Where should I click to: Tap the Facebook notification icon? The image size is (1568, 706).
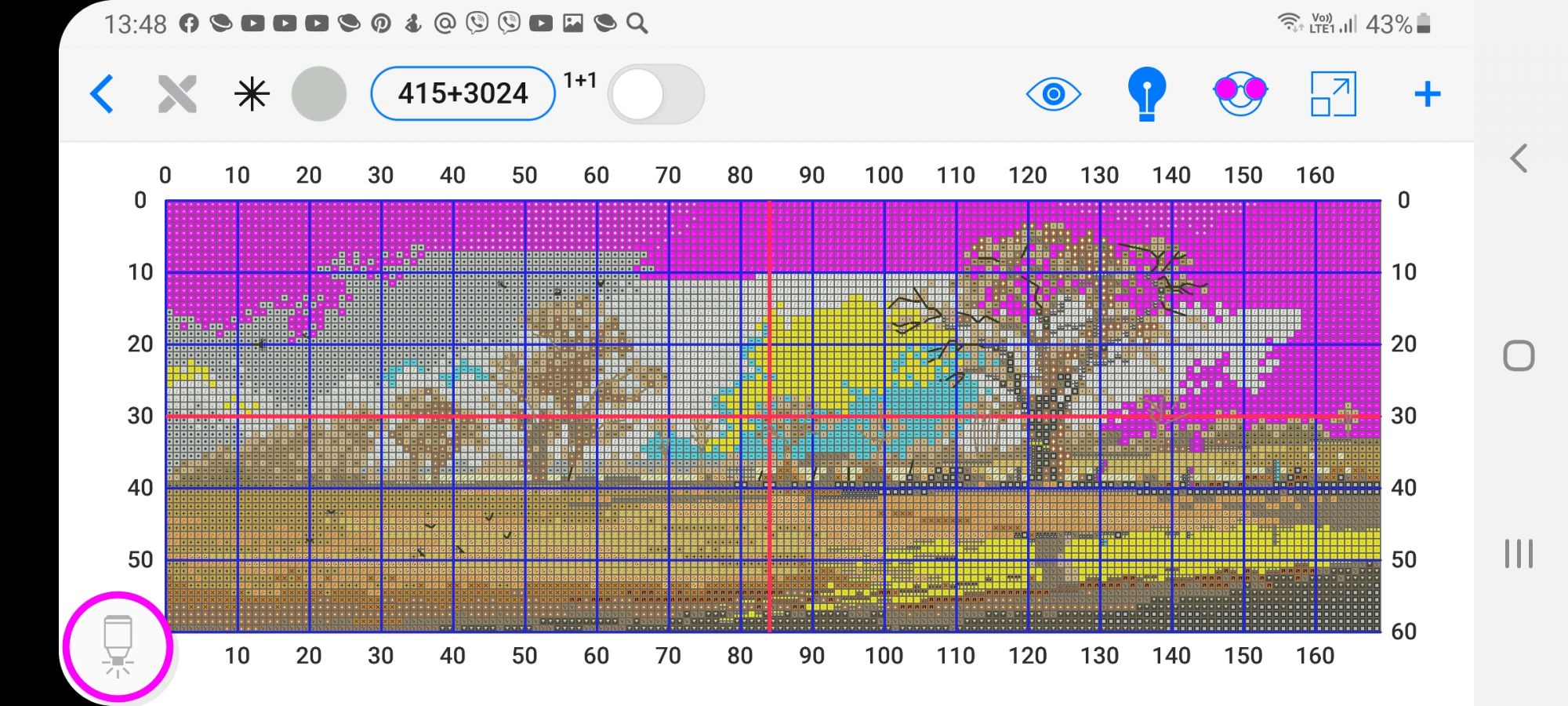point(189,24)
